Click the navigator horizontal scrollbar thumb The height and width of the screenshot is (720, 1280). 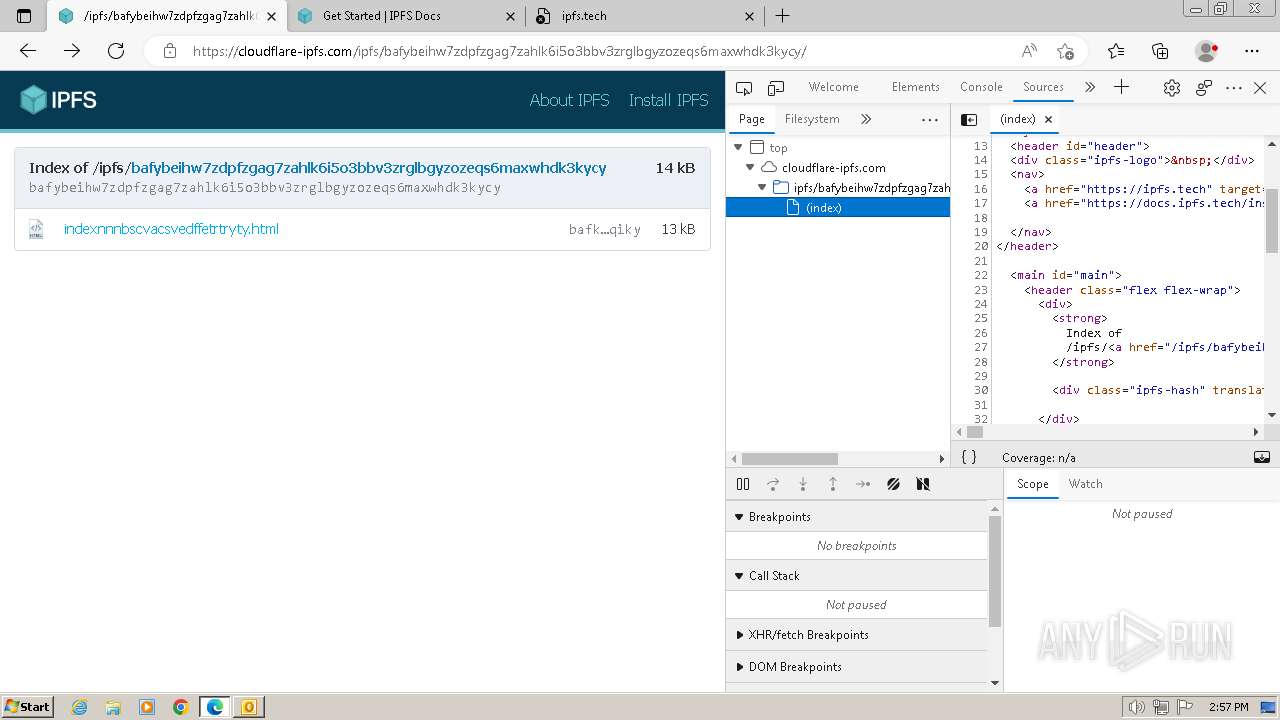789,458
